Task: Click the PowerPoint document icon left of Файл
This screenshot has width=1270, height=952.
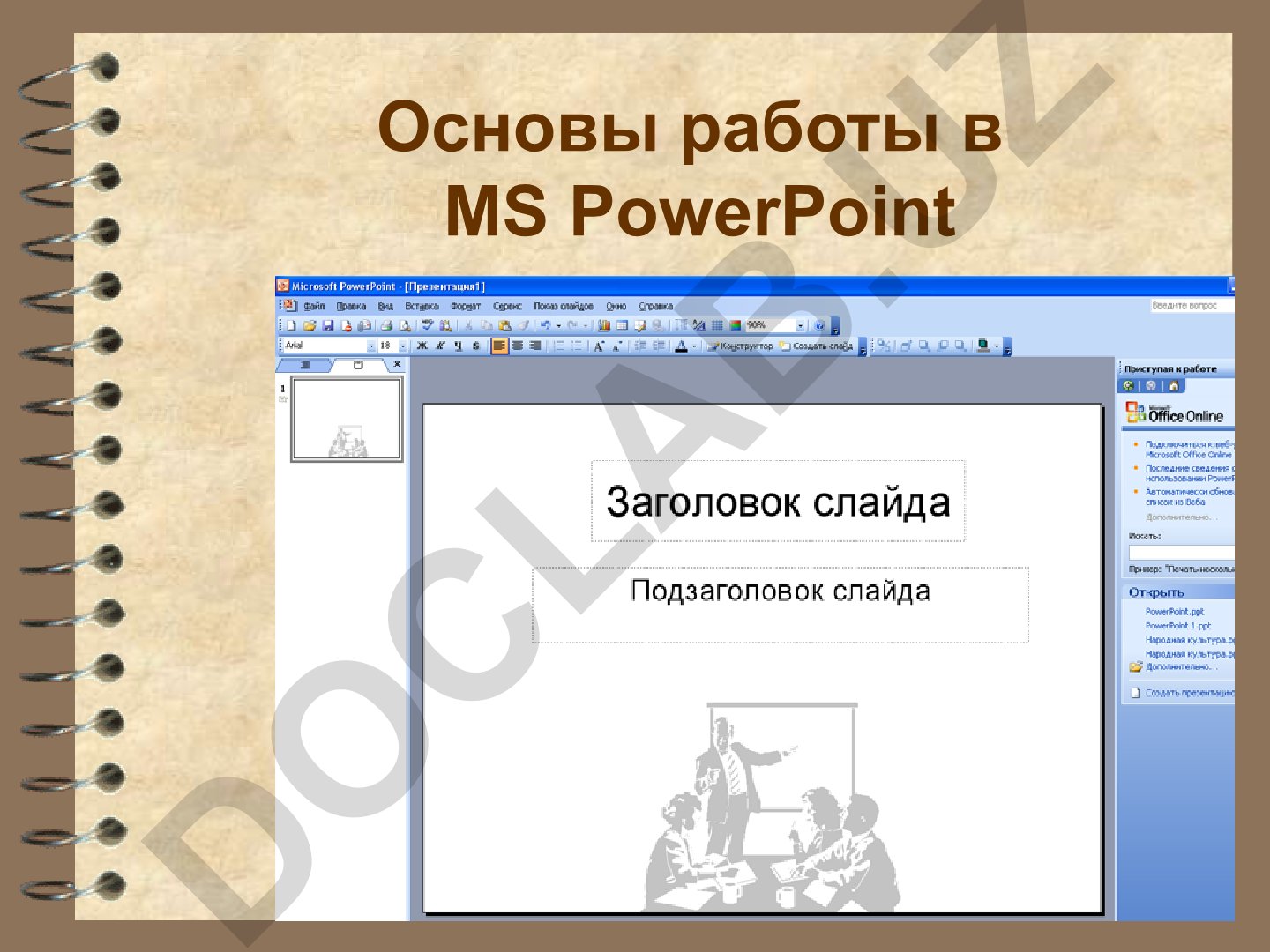Action: pos(290,306)
